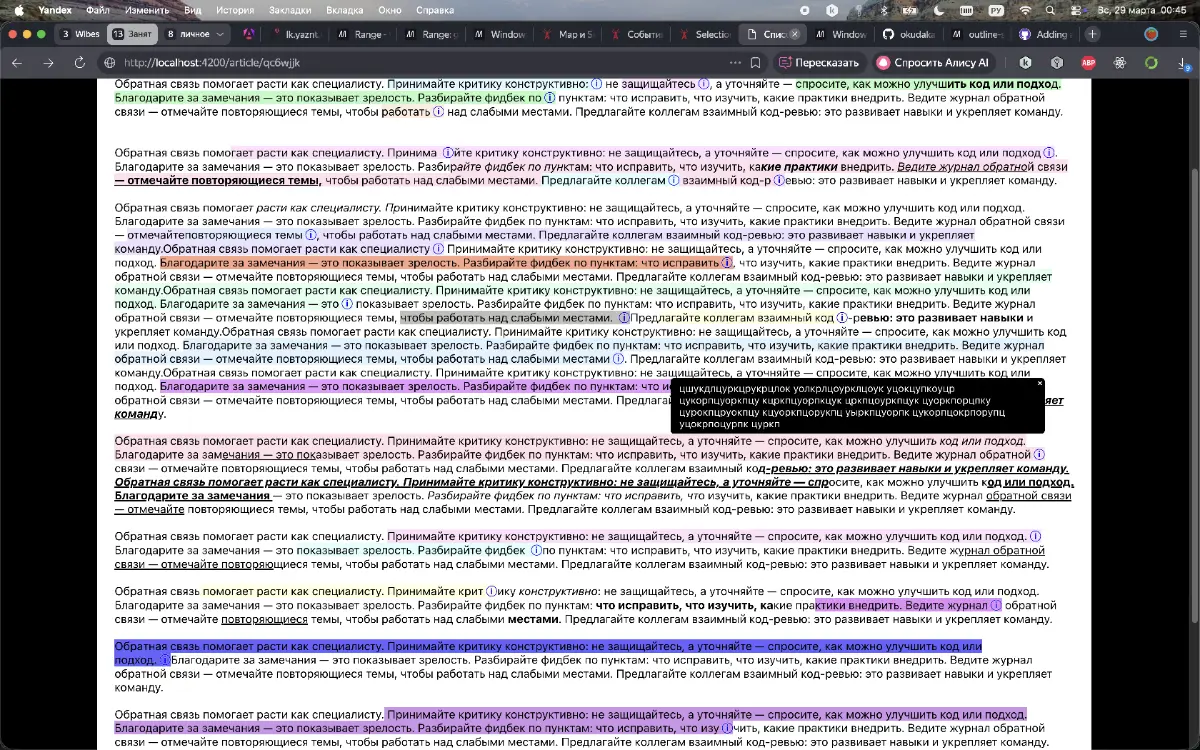Click blue-selected text 'Обратная связь помогает расти'
Image resolution: width=1200 pixels, height=750 pixels.
(198, 646)
